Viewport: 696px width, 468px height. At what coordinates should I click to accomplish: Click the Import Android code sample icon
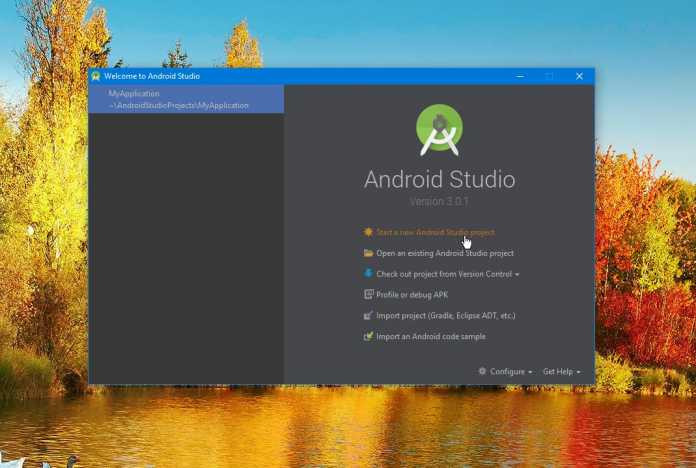point(368,336)
